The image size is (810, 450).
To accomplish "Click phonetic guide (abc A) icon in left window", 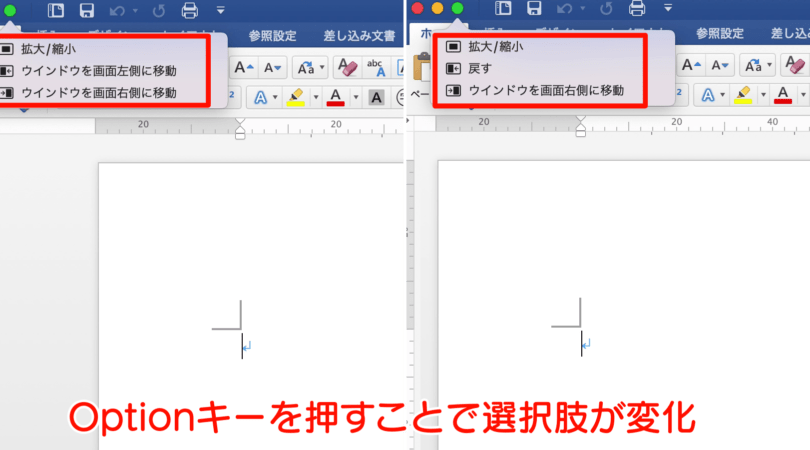I will tap(376, 68).
